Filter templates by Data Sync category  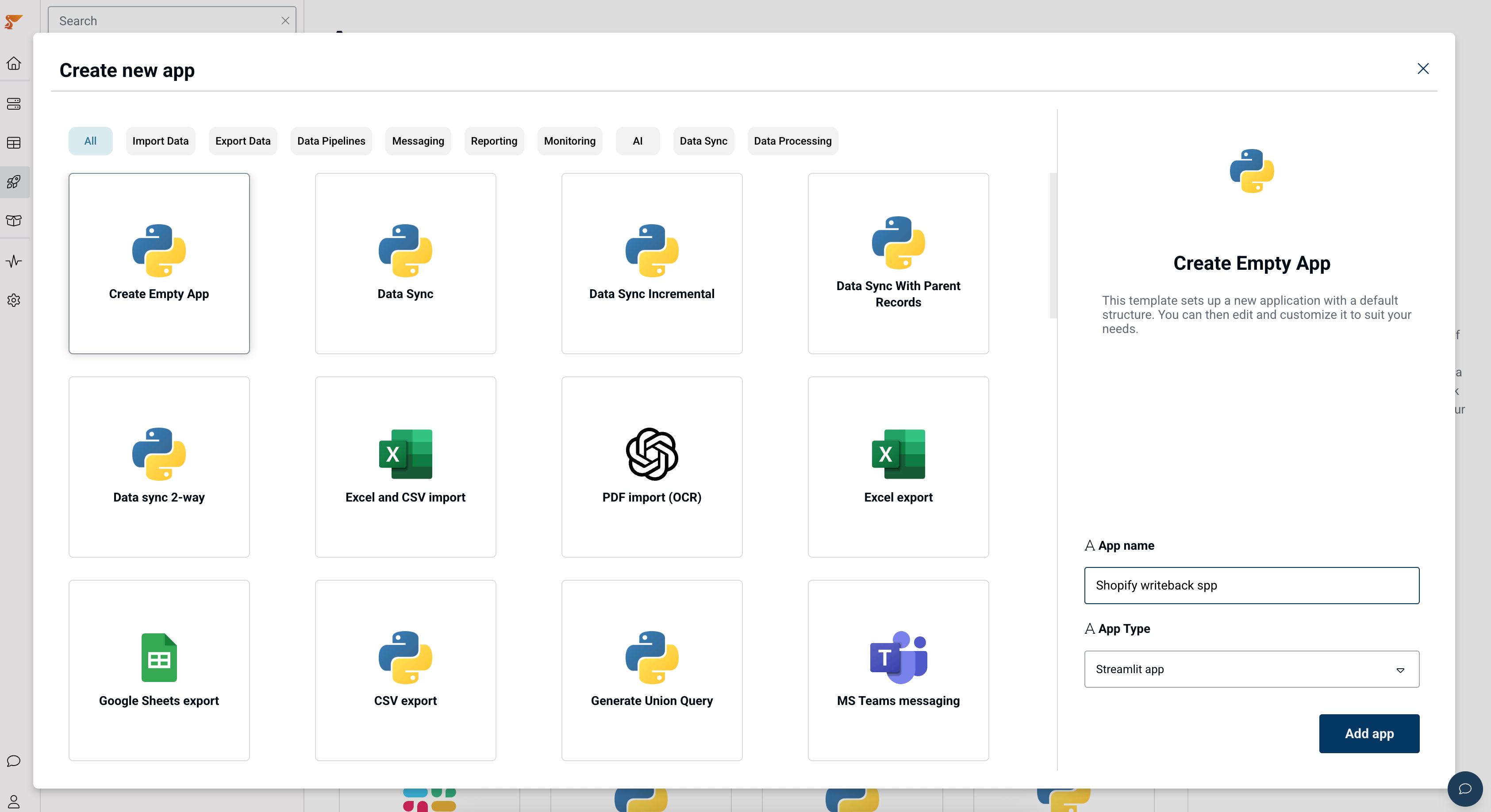coord(703,141)
